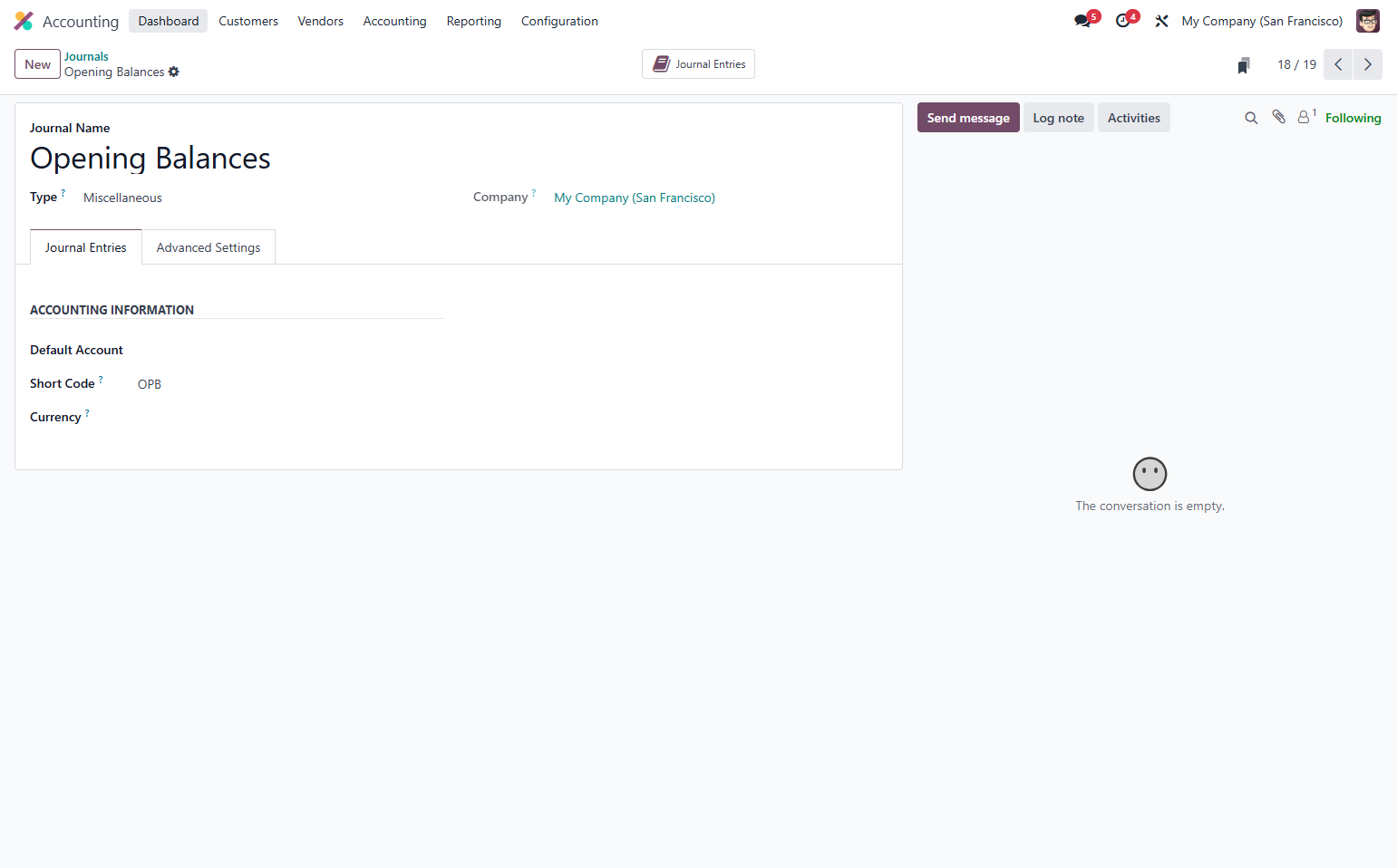Switch to the Advanced Settings tab

tap(209, 247)
